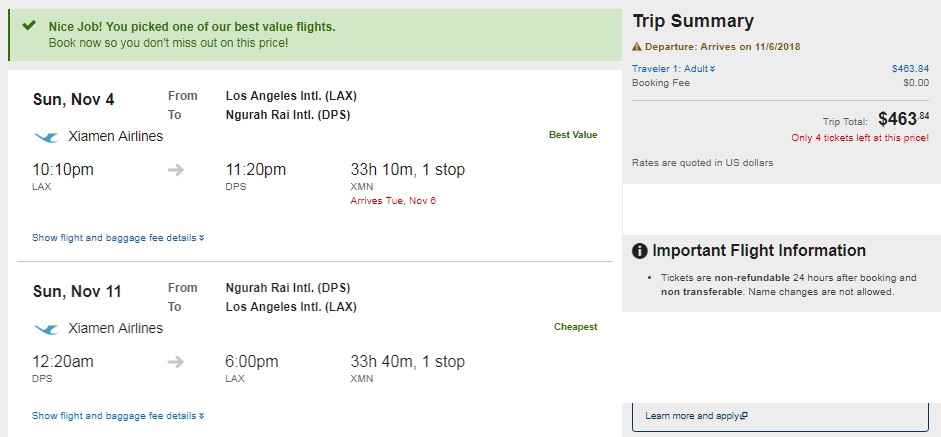
Task: Click the Best Value label
Action: (x=573, y=135)
